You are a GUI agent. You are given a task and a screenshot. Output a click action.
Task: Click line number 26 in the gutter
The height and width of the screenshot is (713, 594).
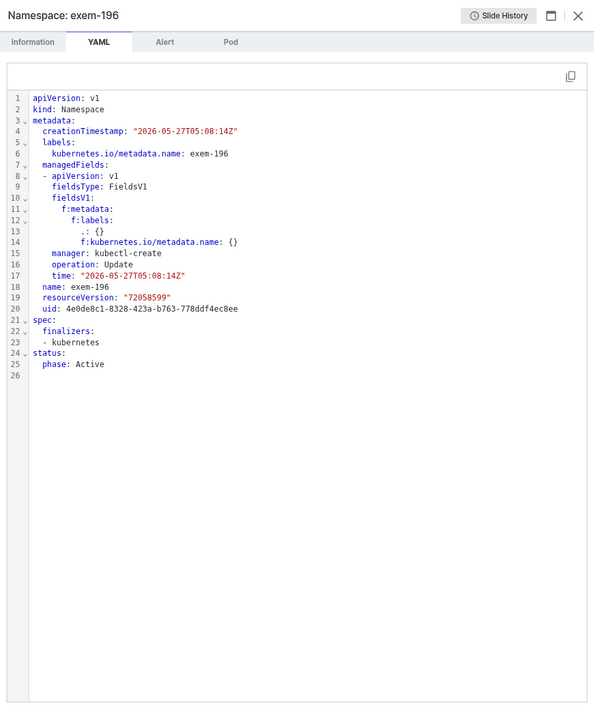click(15, 376)
